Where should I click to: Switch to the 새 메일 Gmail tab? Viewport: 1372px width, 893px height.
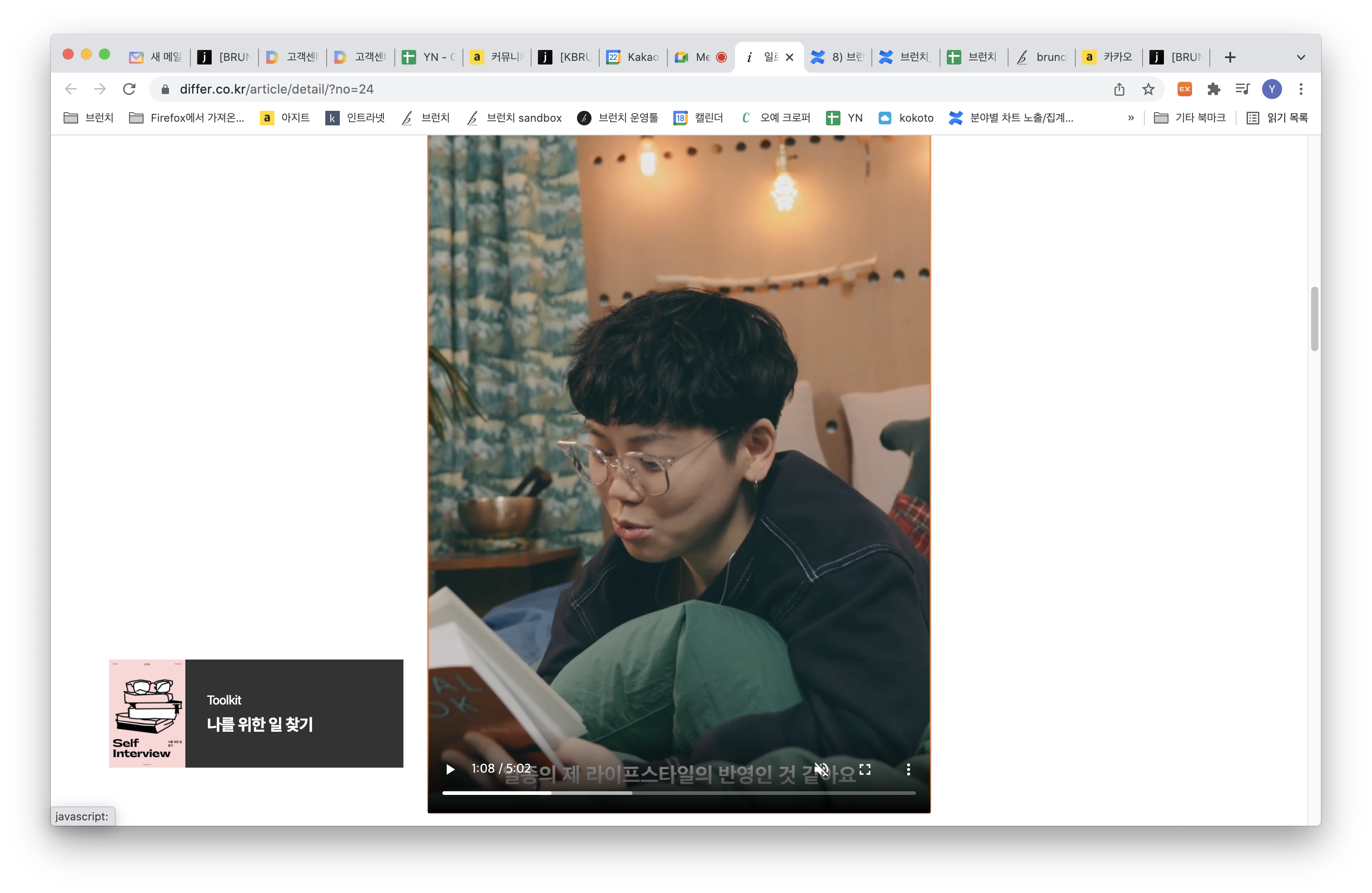(x=156, y=57)
